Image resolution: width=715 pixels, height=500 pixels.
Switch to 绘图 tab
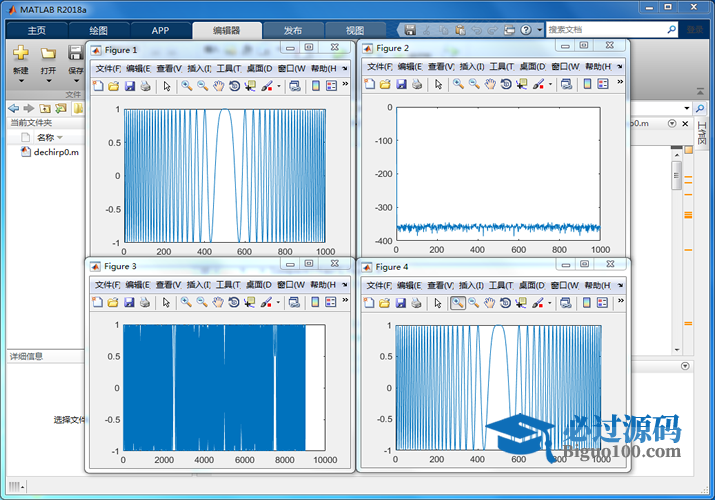coord(98,31)
